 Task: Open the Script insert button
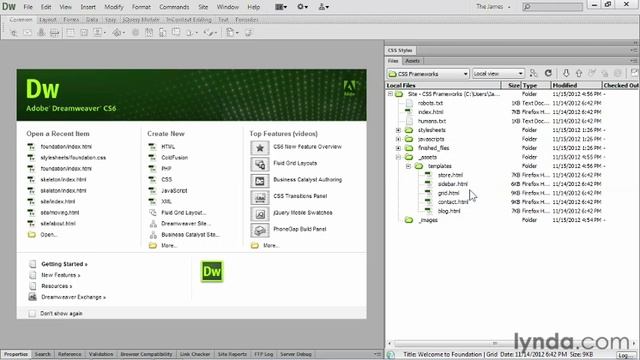pyautogui.click(x=210, y=33)
